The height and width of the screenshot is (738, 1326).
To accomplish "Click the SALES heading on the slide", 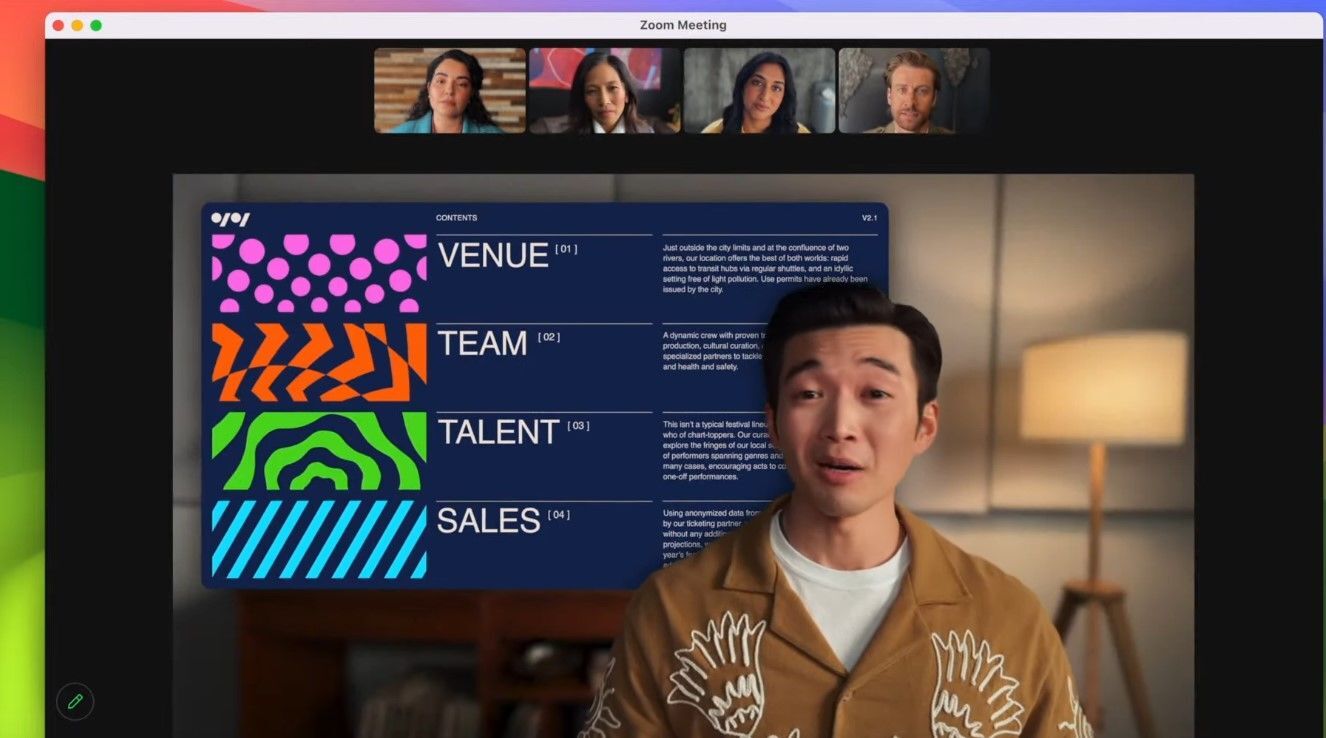I will pos(489,520).
